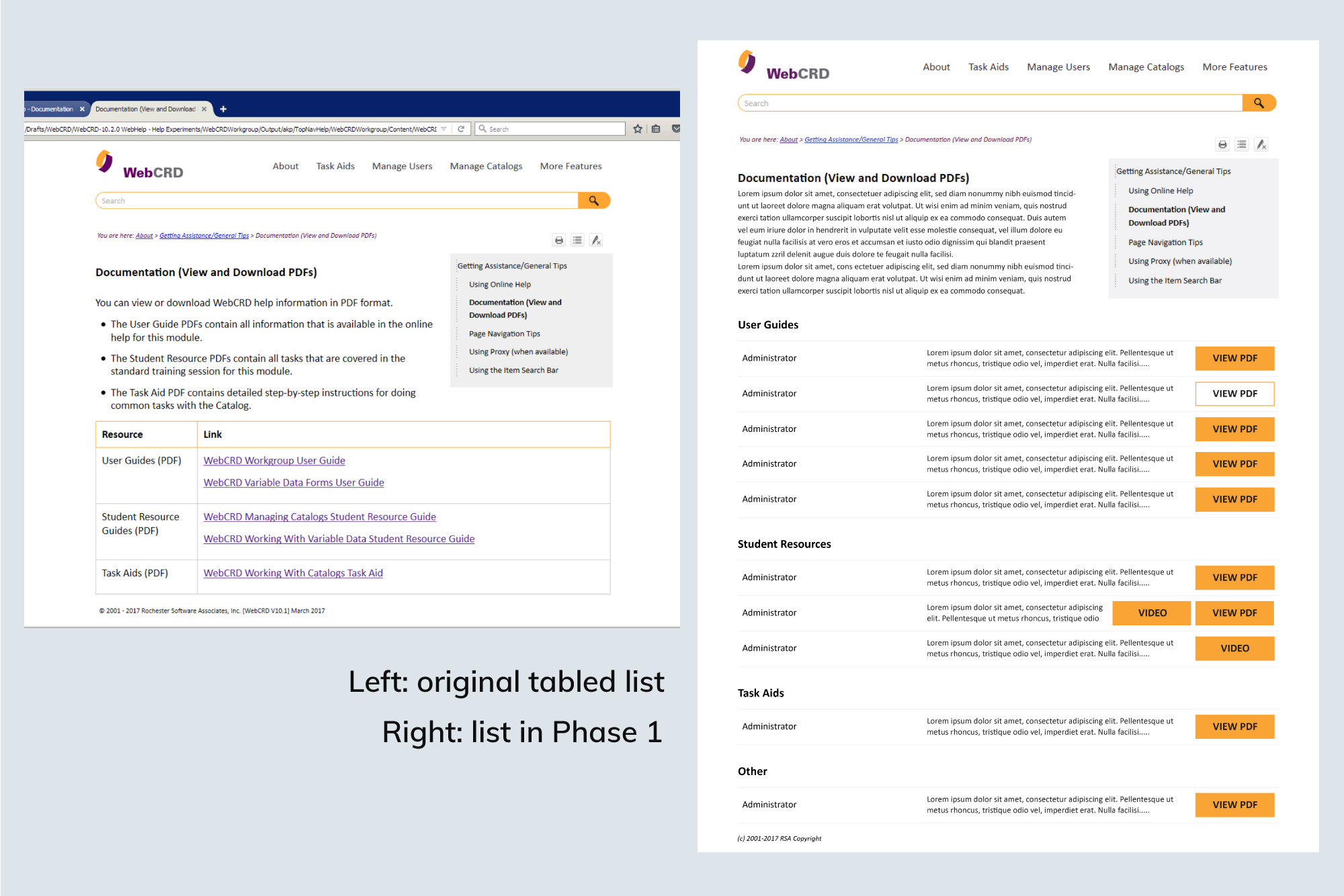The width and height of the screenshot is (1344, 896).
Task: Open Manage Users menu in right Phase 1 mockup
Action: click(1058, 67)
